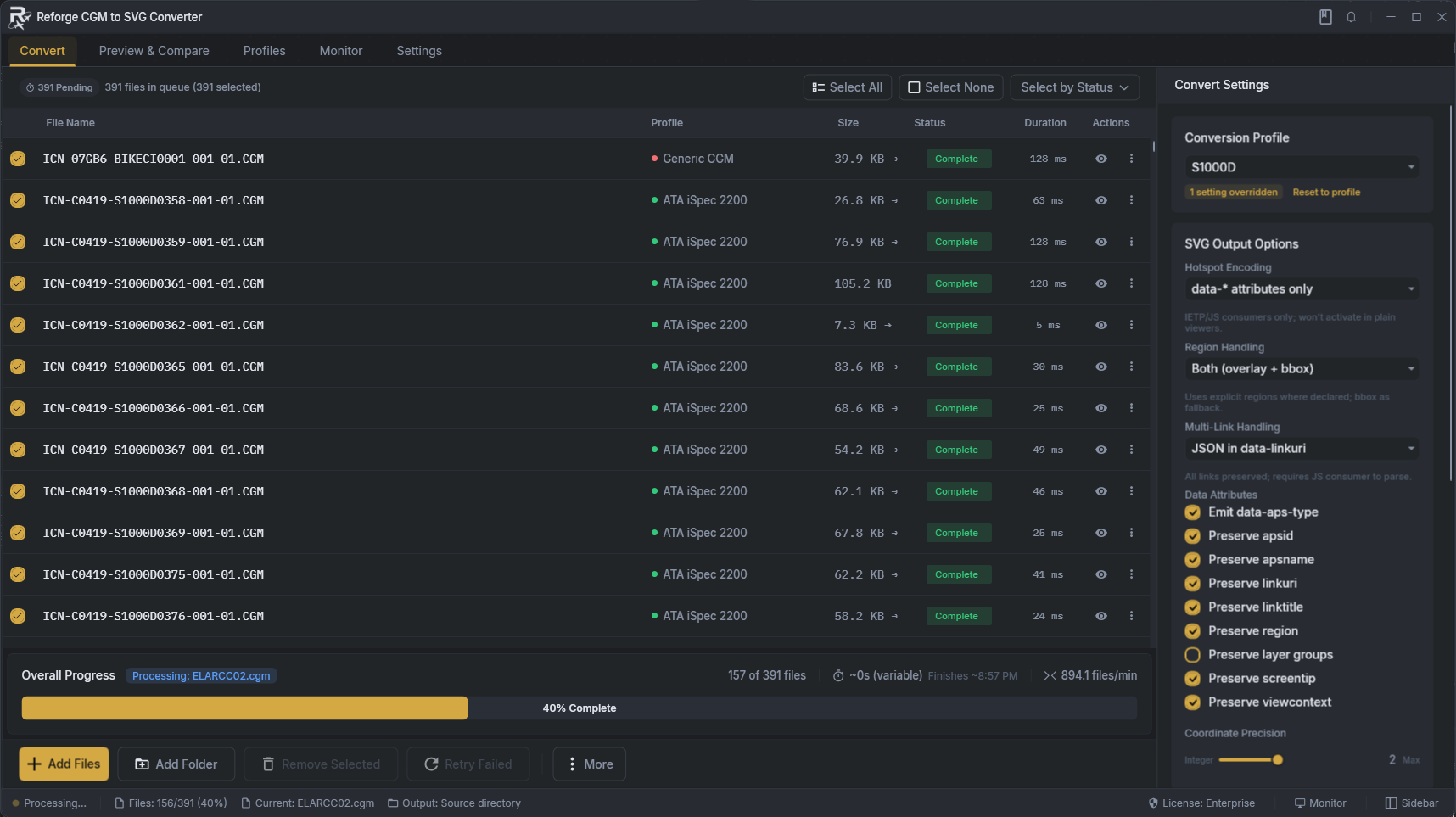
Task: Click eye icon for S1000D0367 file
Action: point(1100,450)
